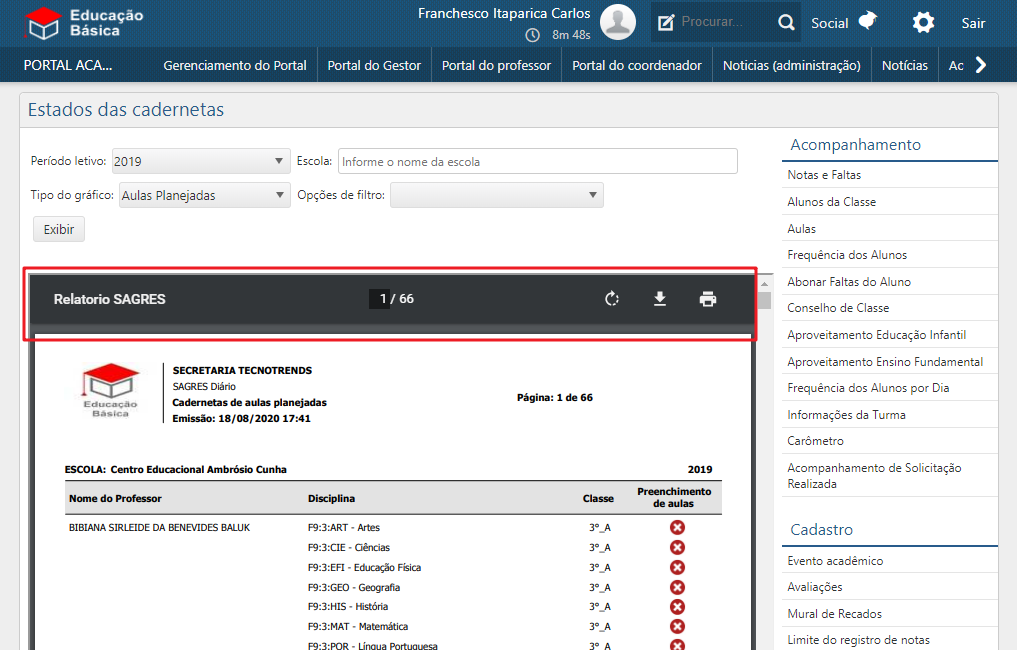Click the Educação Básica logo

[x=84, y=23]
